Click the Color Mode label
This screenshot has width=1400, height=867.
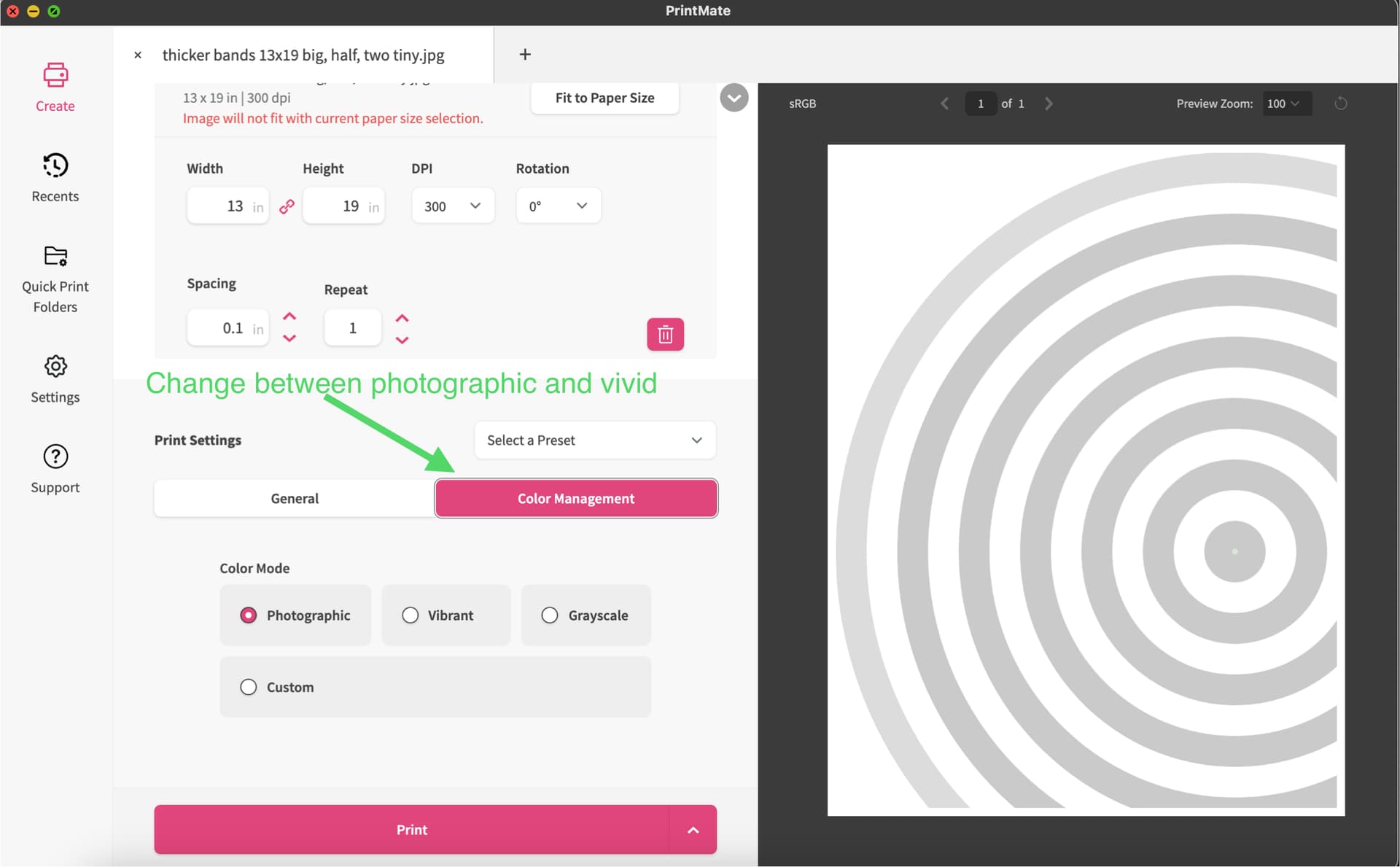point(254,568)
